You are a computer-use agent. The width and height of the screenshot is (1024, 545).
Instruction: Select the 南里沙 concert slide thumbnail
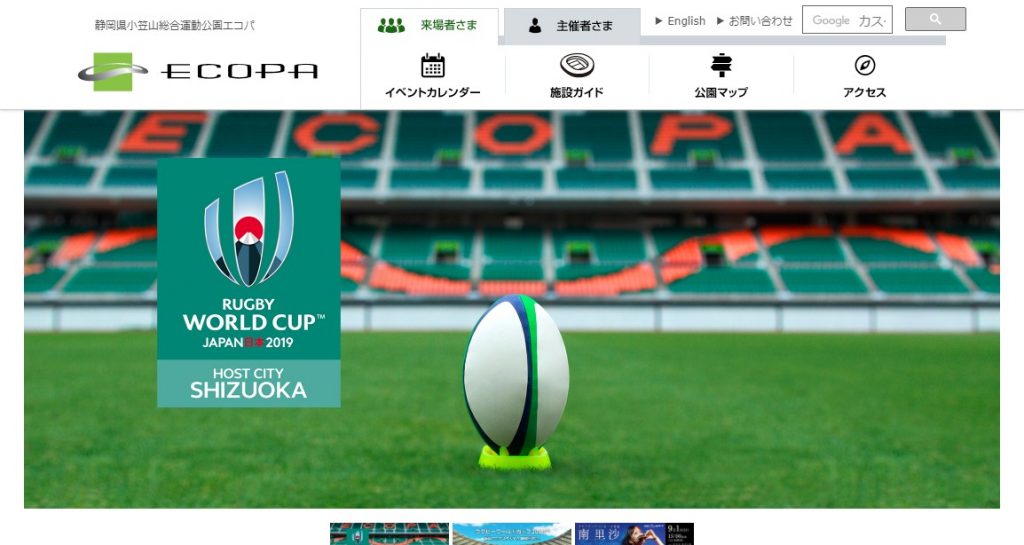634,534
